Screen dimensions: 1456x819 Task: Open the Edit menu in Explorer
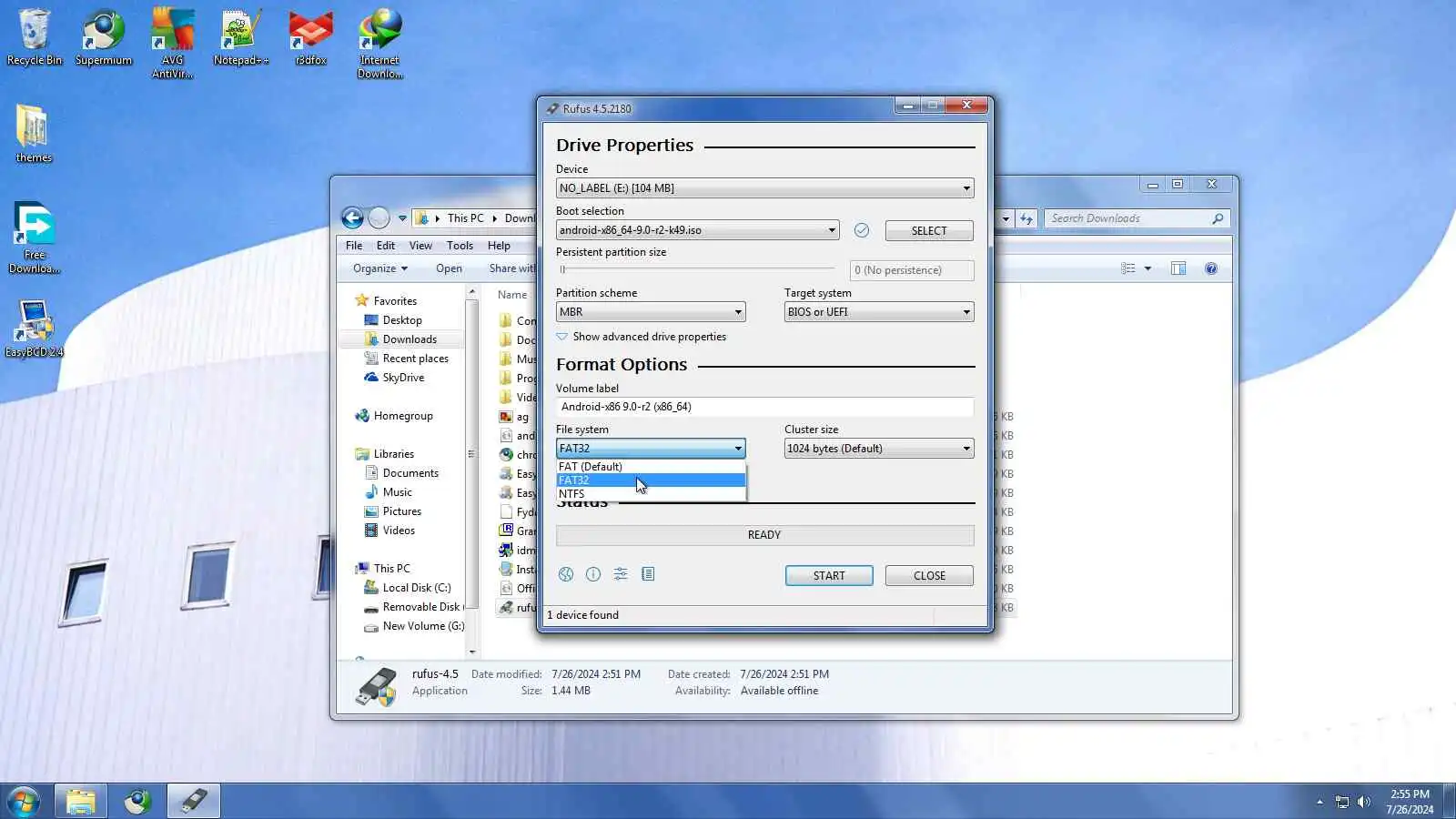tap(386, 246)
